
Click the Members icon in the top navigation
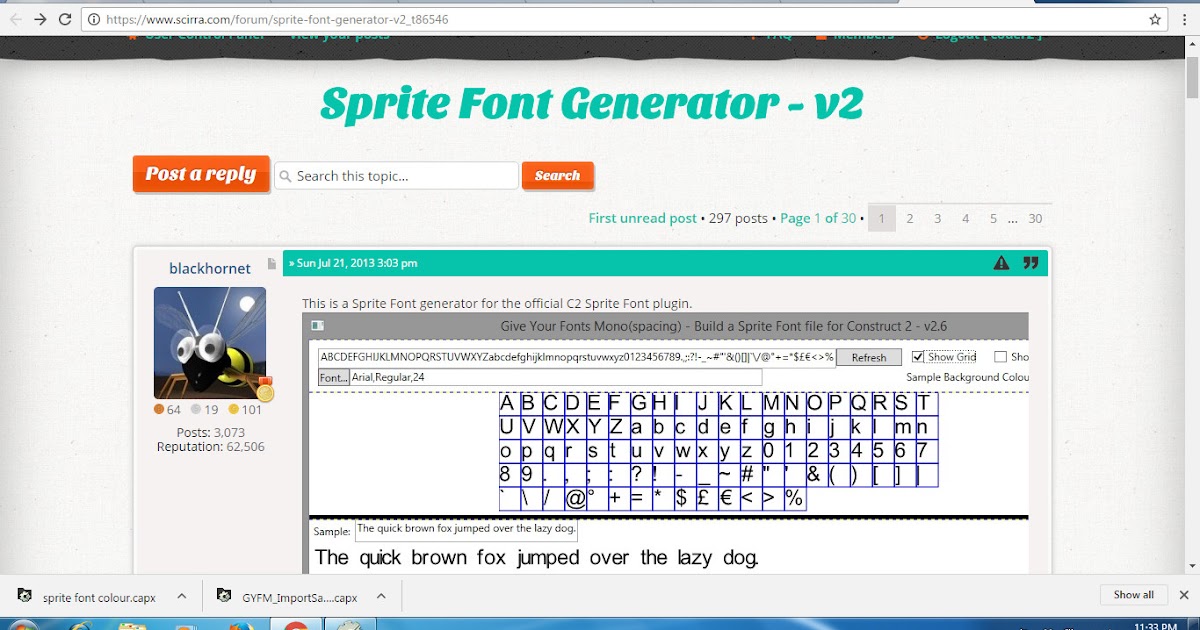pyautogui.click(x=822, y=33)
